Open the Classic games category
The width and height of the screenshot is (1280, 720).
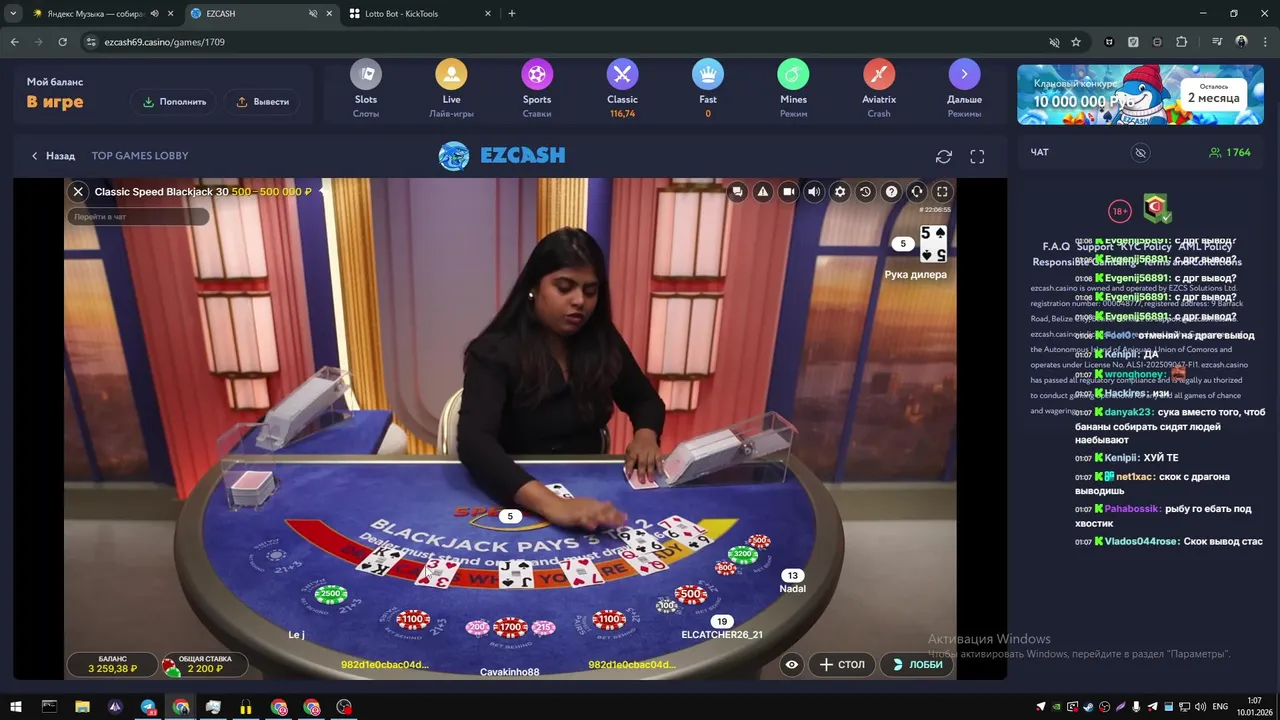622,74
